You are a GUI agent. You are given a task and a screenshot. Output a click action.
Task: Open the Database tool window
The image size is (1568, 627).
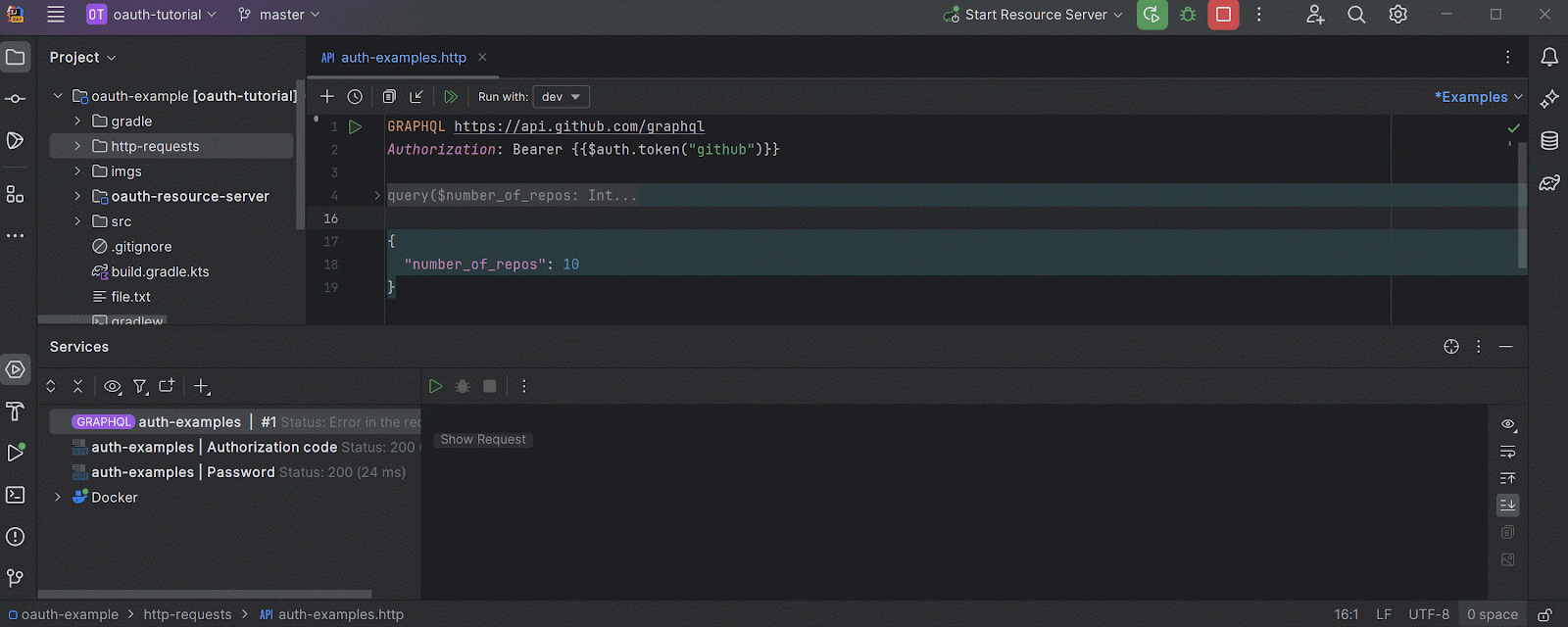click(1549, 141)
